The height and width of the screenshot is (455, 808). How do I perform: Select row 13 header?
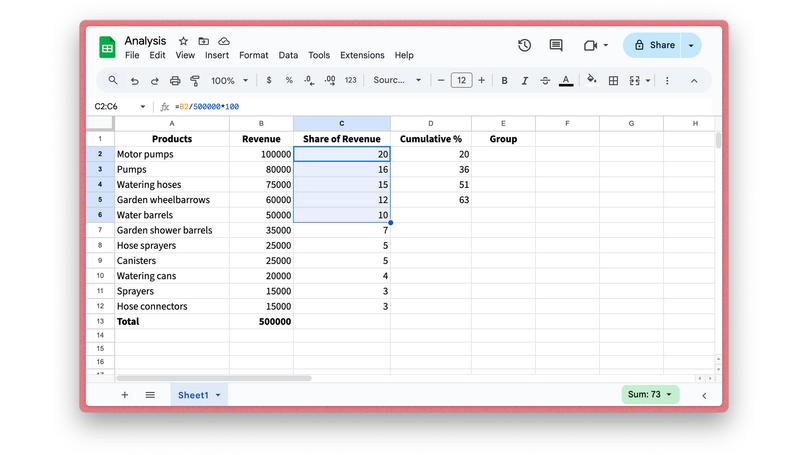pyautogui.click(x=100, y=322)
